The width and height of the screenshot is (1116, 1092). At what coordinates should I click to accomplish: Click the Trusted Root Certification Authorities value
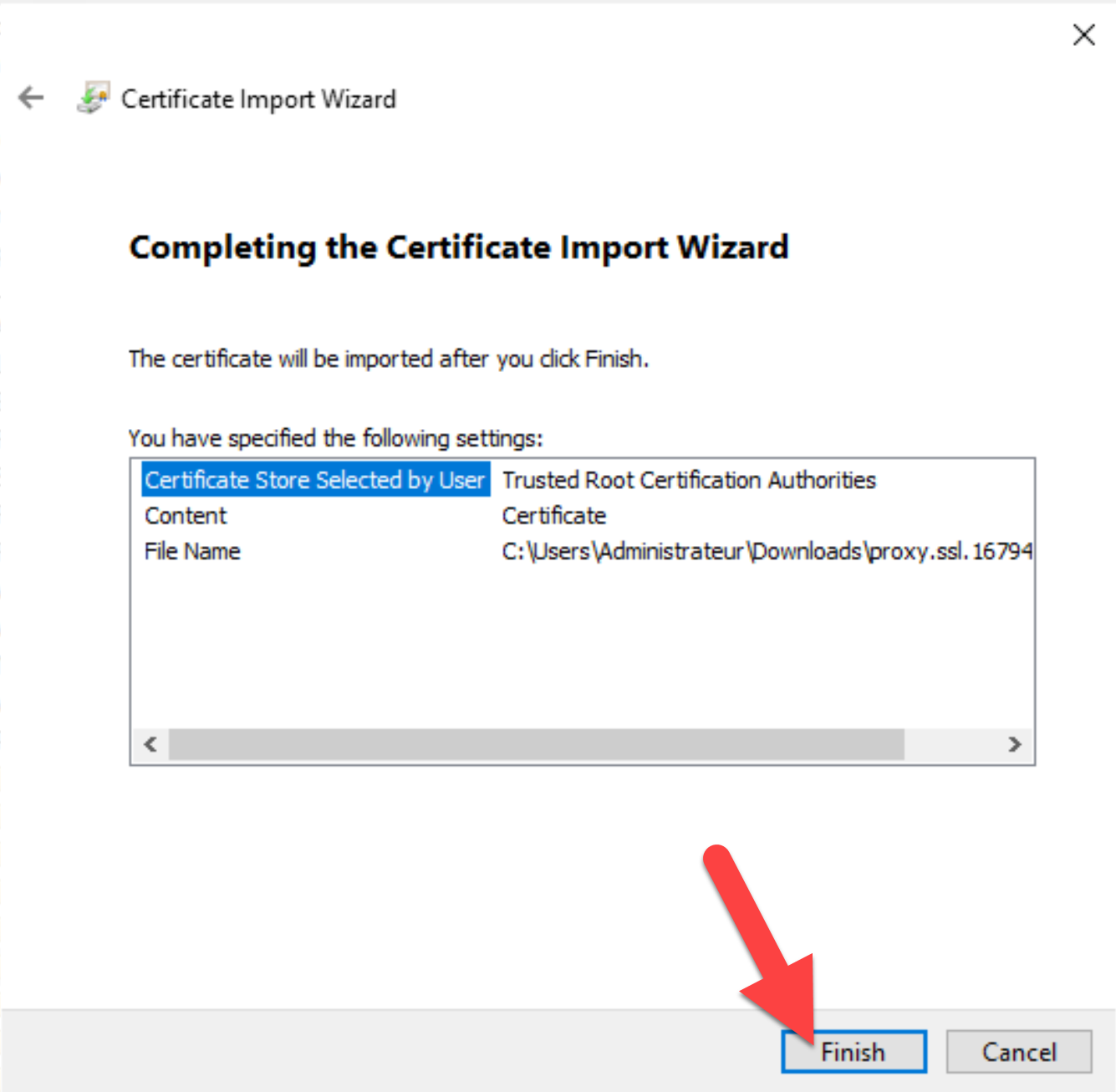[689, 480]
